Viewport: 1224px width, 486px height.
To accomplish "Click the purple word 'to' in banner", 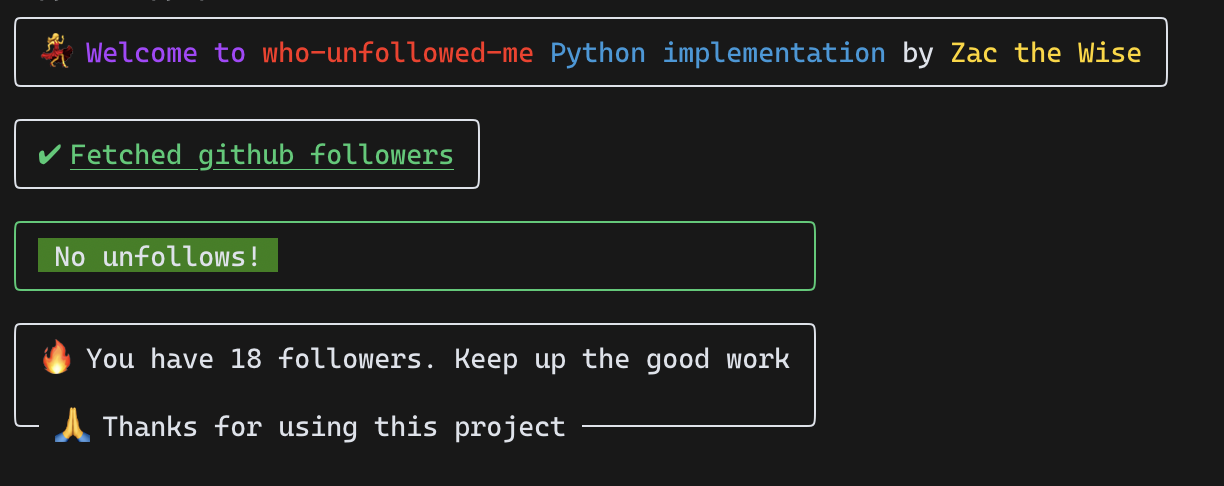I will click(x=229, y=52).
